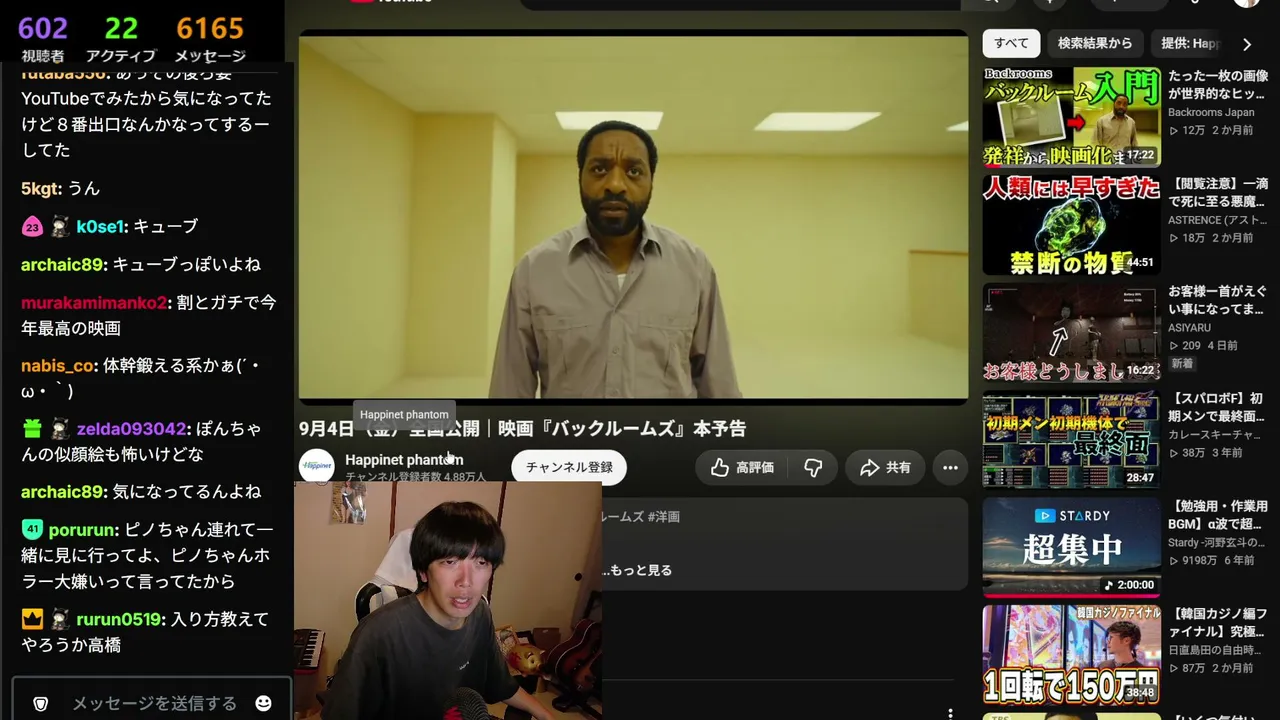The width and height of the screenshot is (1280, 720).
Task: Click the shield icon in the chat box
Action: [41, 703]
